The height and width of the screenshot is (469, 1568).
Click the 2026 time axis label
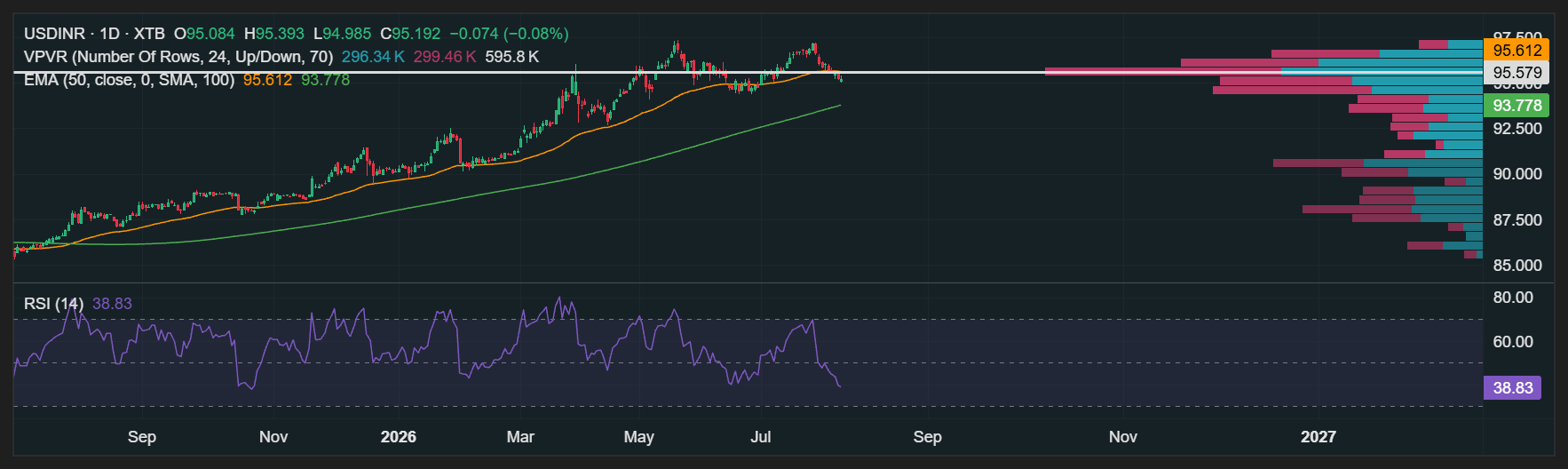[399, 437]
